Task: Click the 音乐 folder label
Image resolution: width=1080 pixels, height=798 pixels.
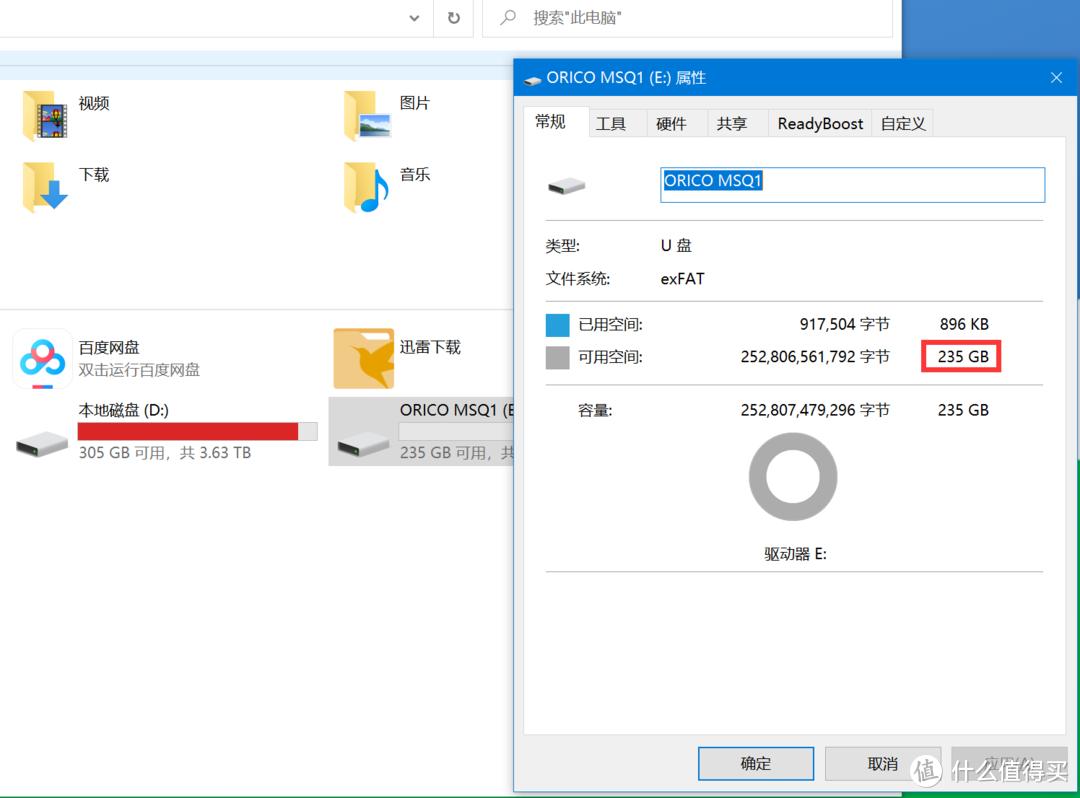Action: click(x=415, y=175)
